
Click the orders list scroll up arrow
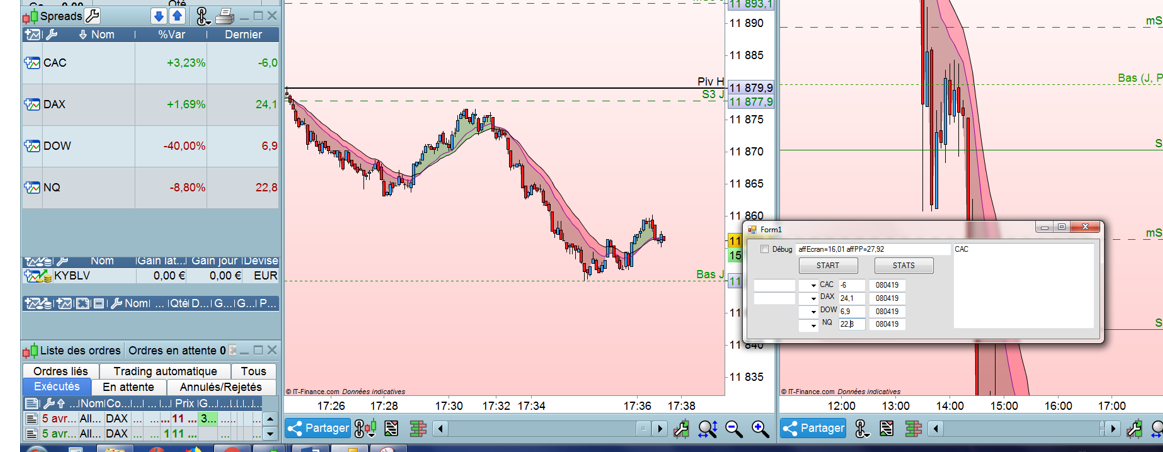271,418
